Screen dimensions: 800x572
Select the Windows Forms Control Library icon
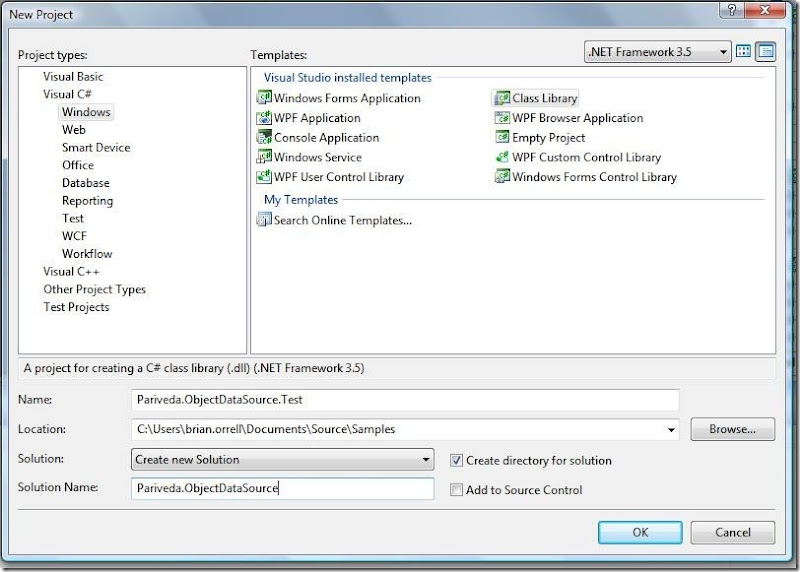point(503,177)
